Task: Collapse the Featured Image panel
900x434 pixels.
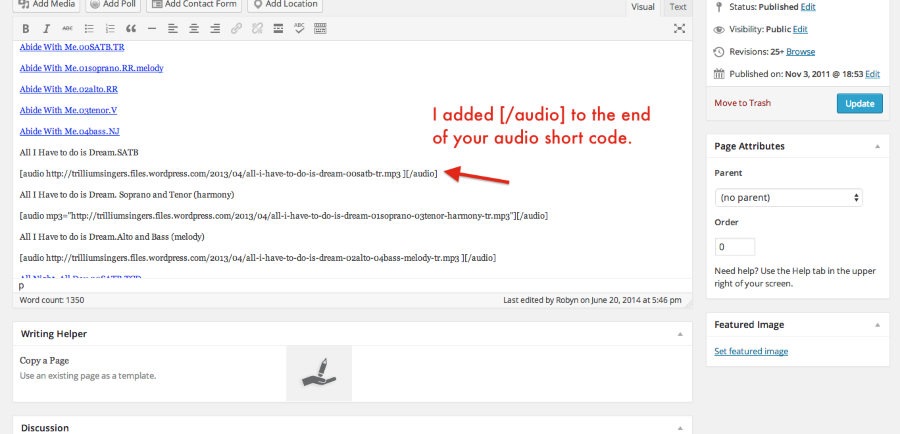Action: pos(877,325)
